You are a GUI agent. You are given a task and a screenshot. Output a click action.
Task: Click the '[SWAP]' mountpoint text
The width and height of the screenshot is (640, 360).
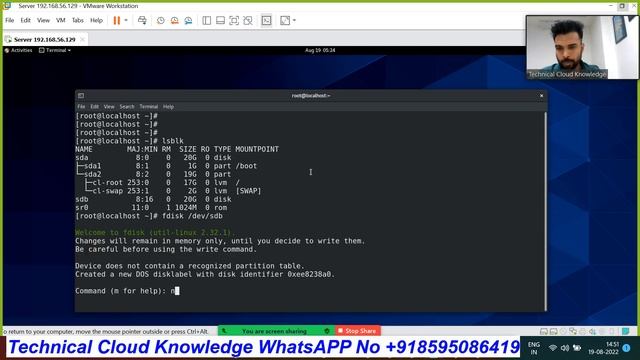click(x=248, y=191)
